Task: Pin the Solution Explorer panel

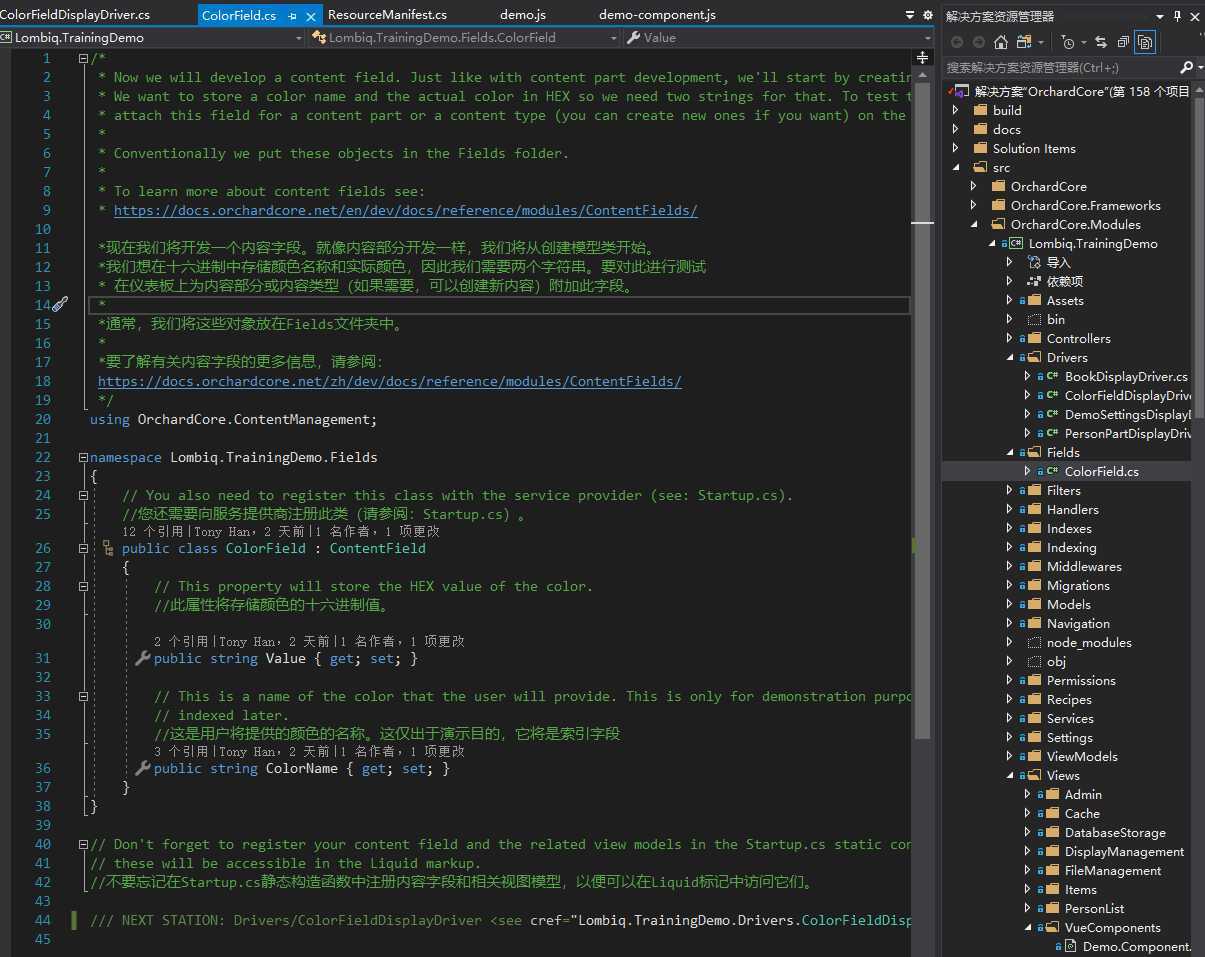Action: (x=1178, y=16)
